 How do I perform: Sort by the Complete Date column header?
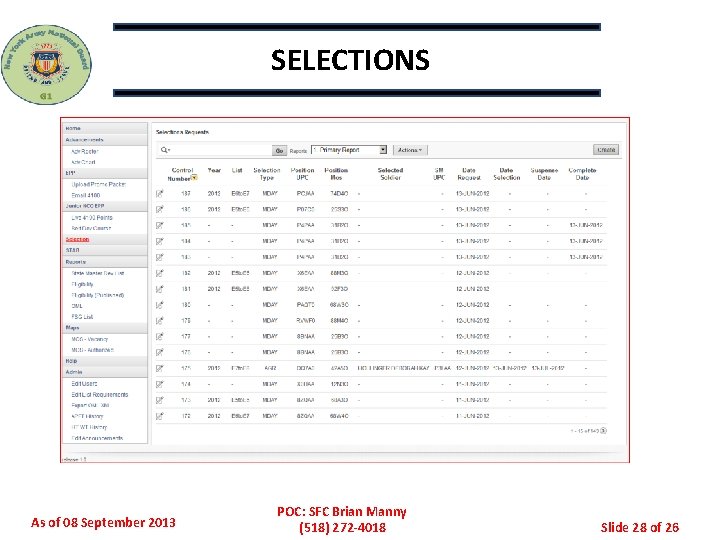[x=582, y=174]
